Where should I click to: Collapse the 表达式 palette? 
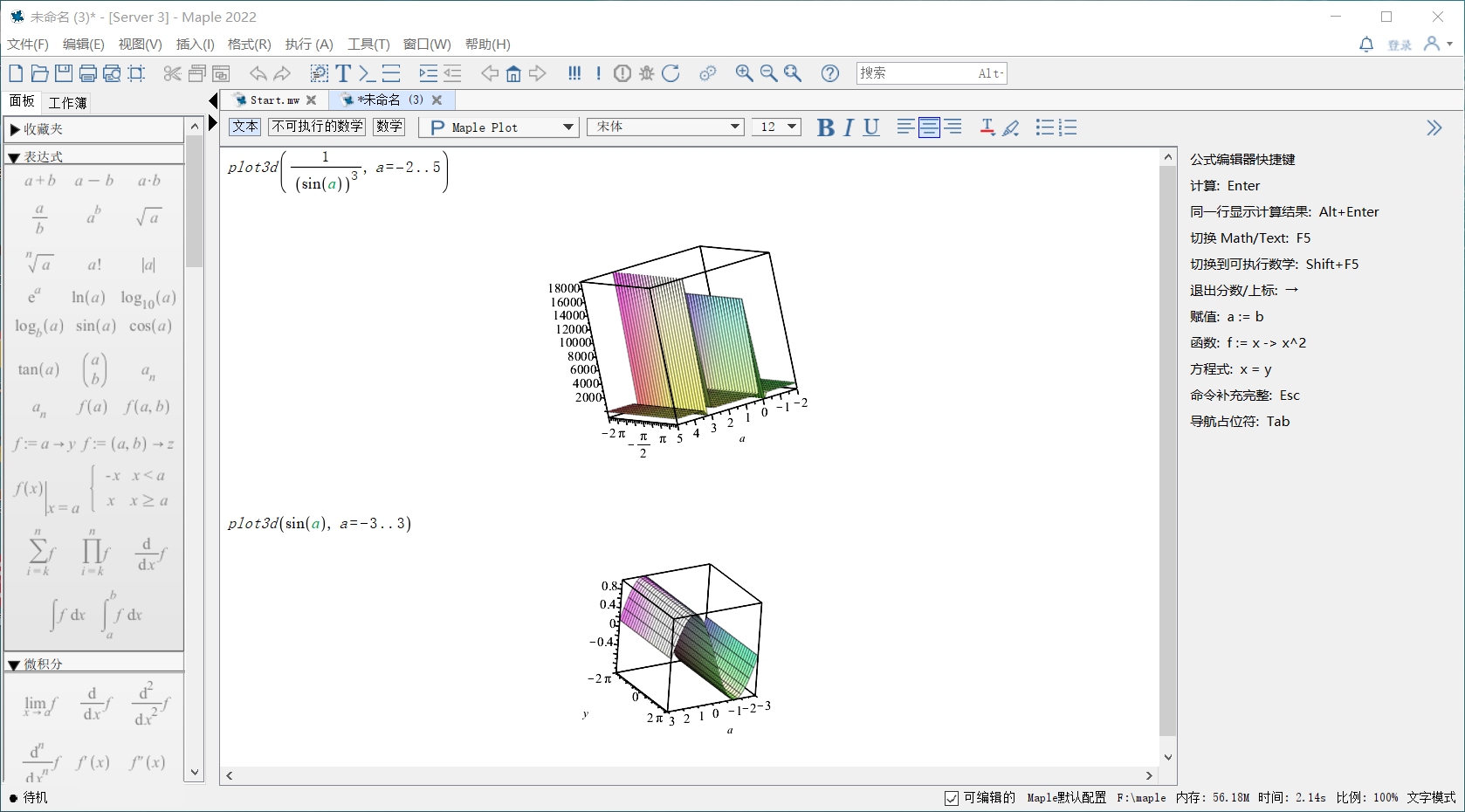tap(14, 158)
